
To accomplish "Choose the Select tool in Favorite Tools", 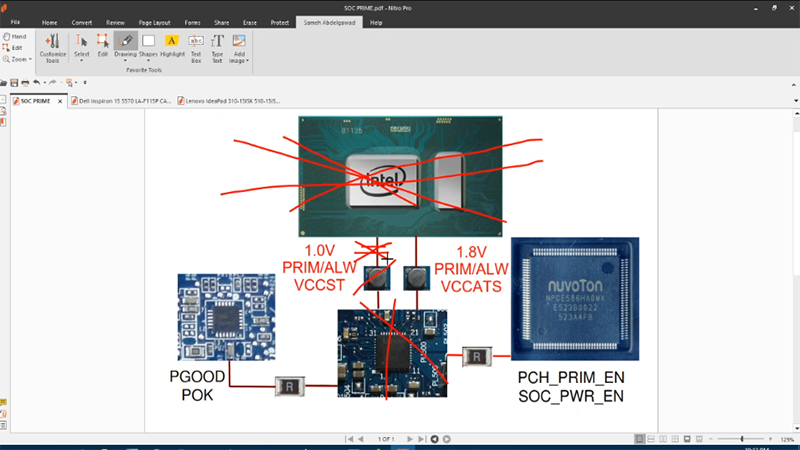I will (x=82, y=45).
